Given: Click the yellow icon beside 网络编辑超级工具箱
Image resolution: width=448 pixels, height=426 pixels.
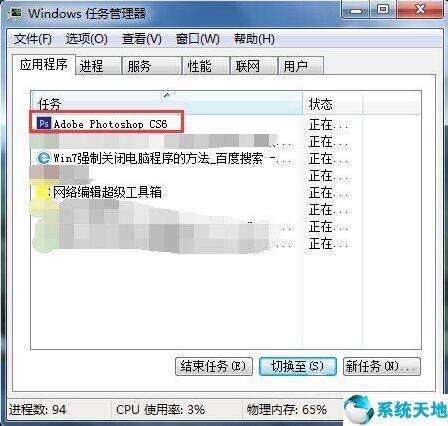Looking at the screenshot, I should point(42,192).
